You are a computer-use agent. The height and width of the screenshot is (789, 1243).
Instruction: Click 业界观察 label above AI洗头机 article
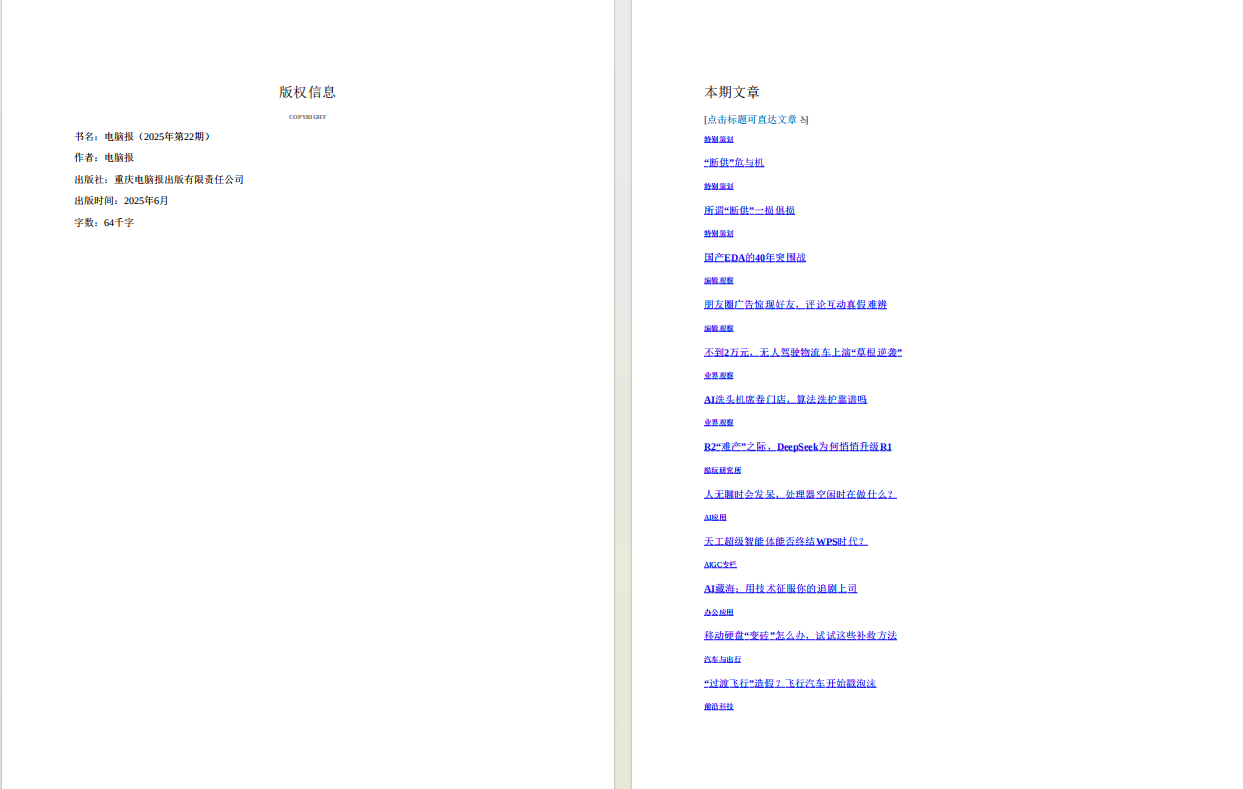[x=718, y=375]
